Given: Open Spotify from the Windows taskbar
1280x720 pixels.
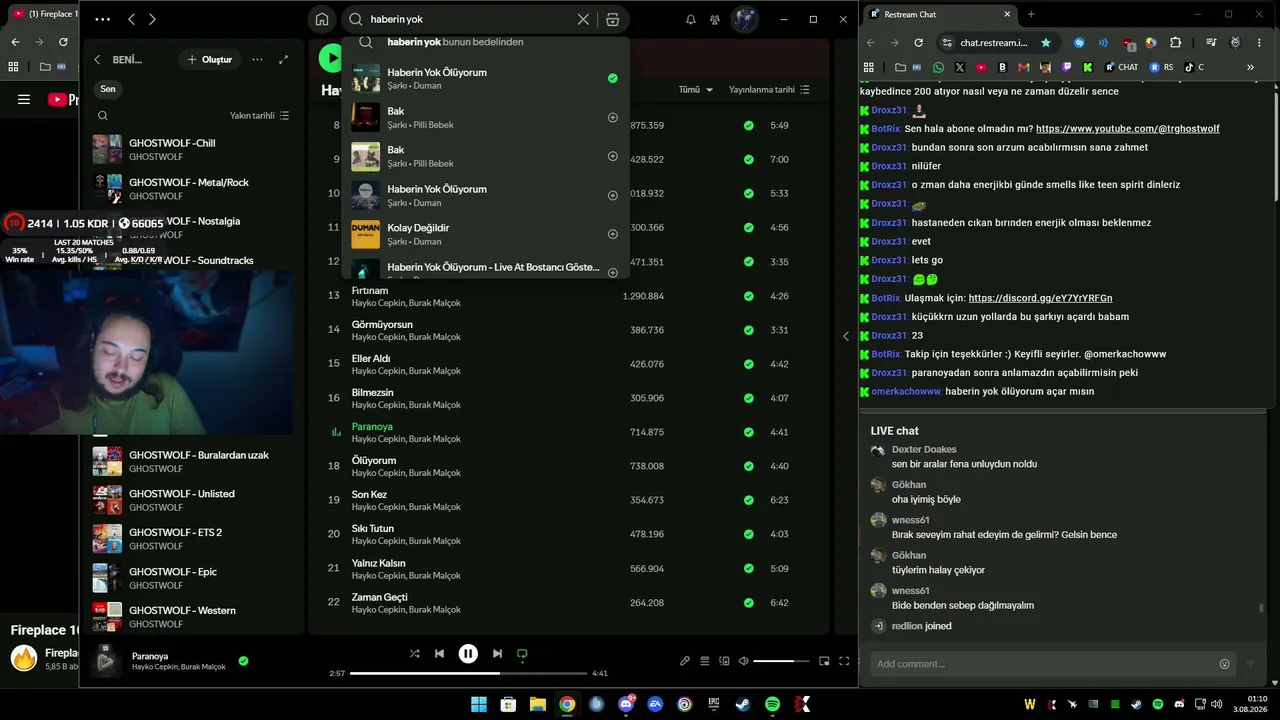Looking at the screenshot, I should [772, 704].
